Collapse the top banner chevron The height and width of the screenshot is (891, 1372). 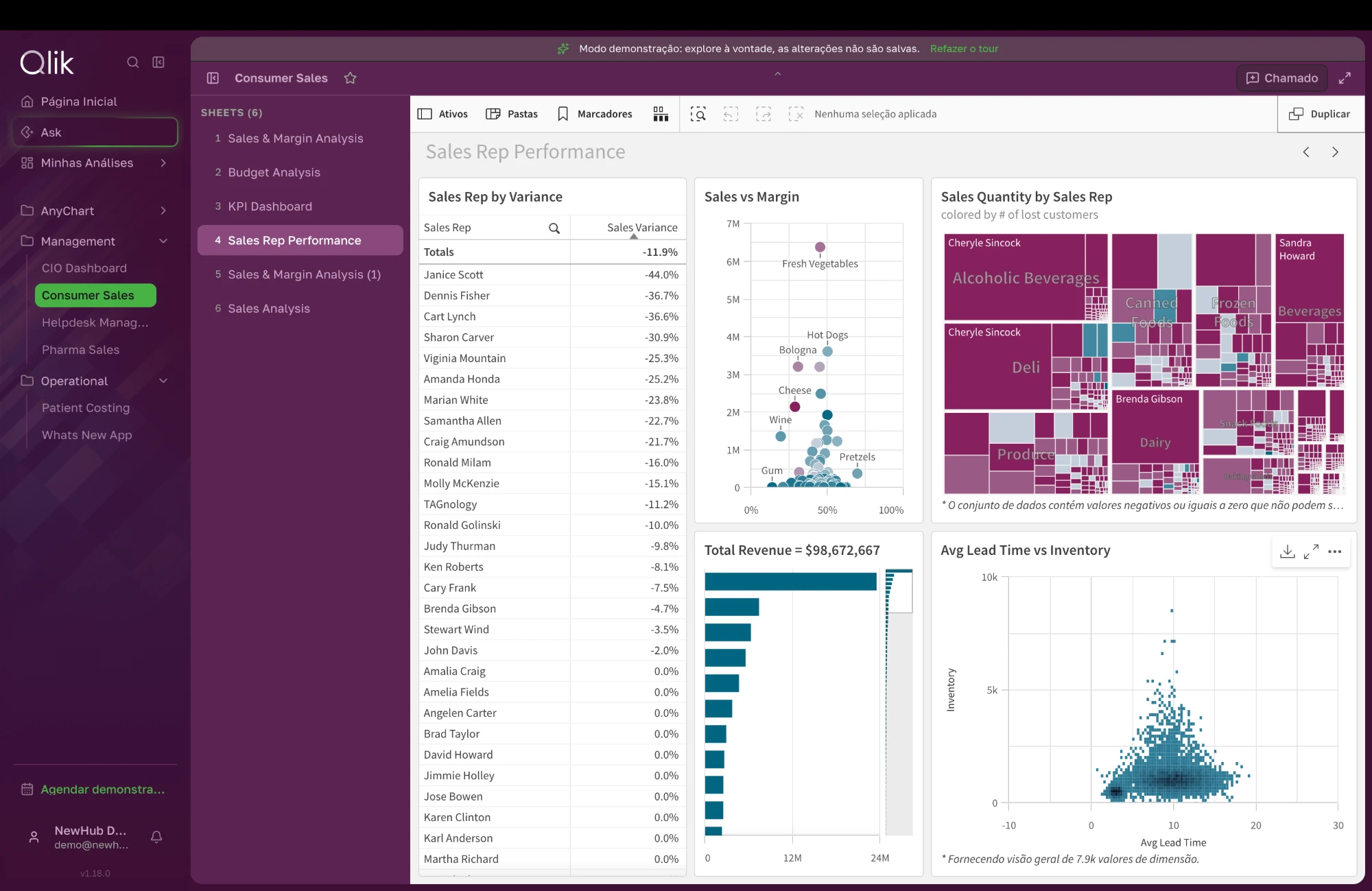pyautogui.click(x=778, y=73)
